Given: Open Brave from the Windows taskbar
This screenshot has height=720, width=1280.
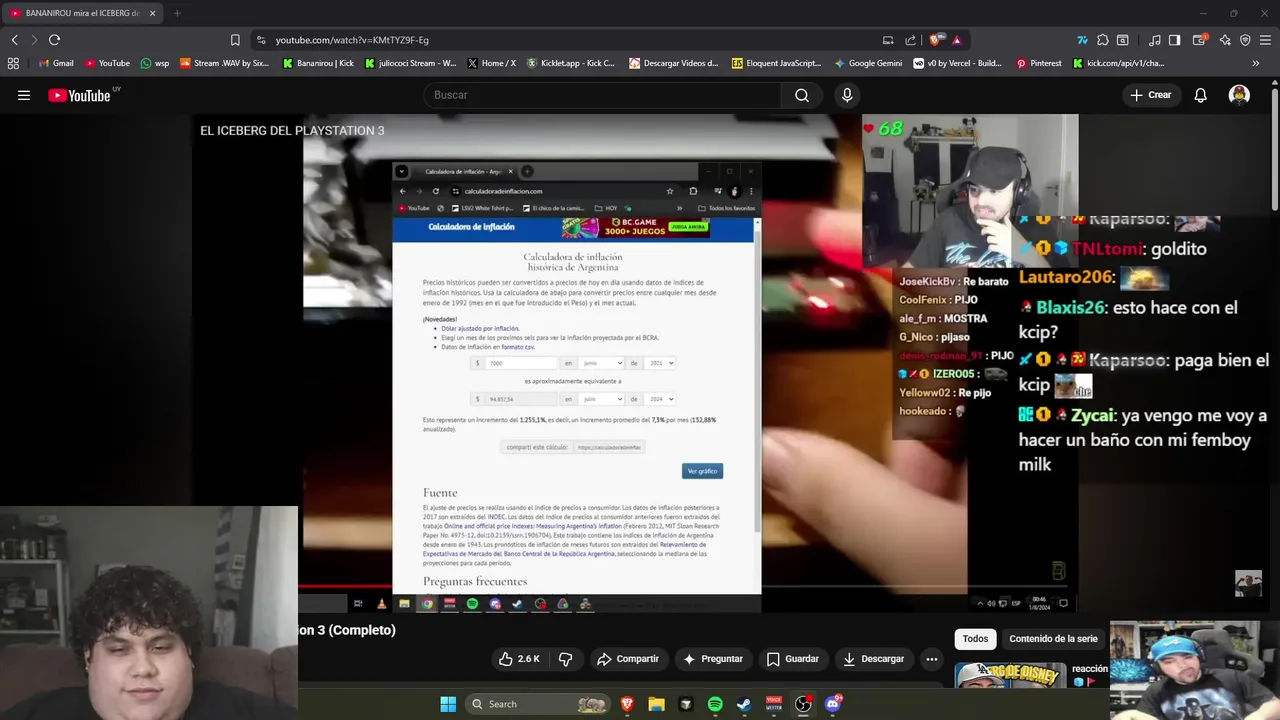Looking at the screenshot, I should [628, 704].
